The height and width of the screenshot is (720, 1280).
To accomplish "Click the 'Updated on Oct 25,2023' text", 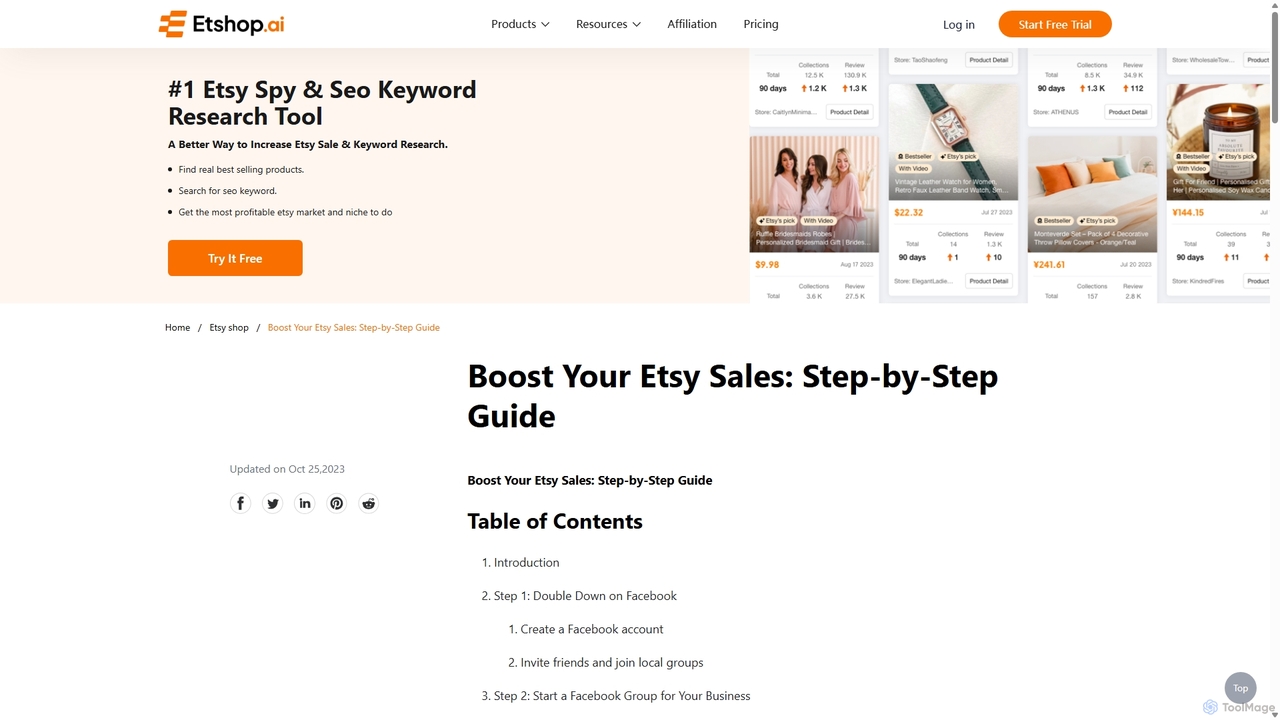I will [287, 469].
